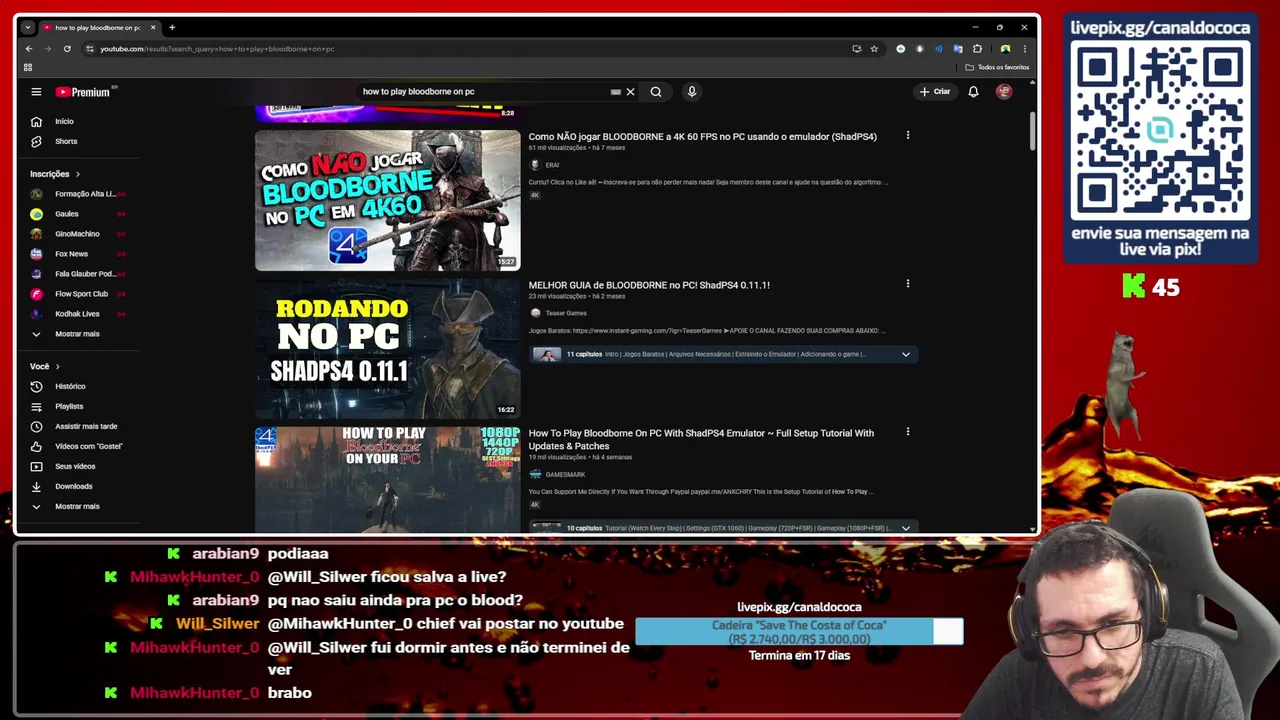Viewport: 1280px width, 720px height.
Task: Open the YouTube hamburger guide menu
Action: pyautogui.click(x=36, y=92)
